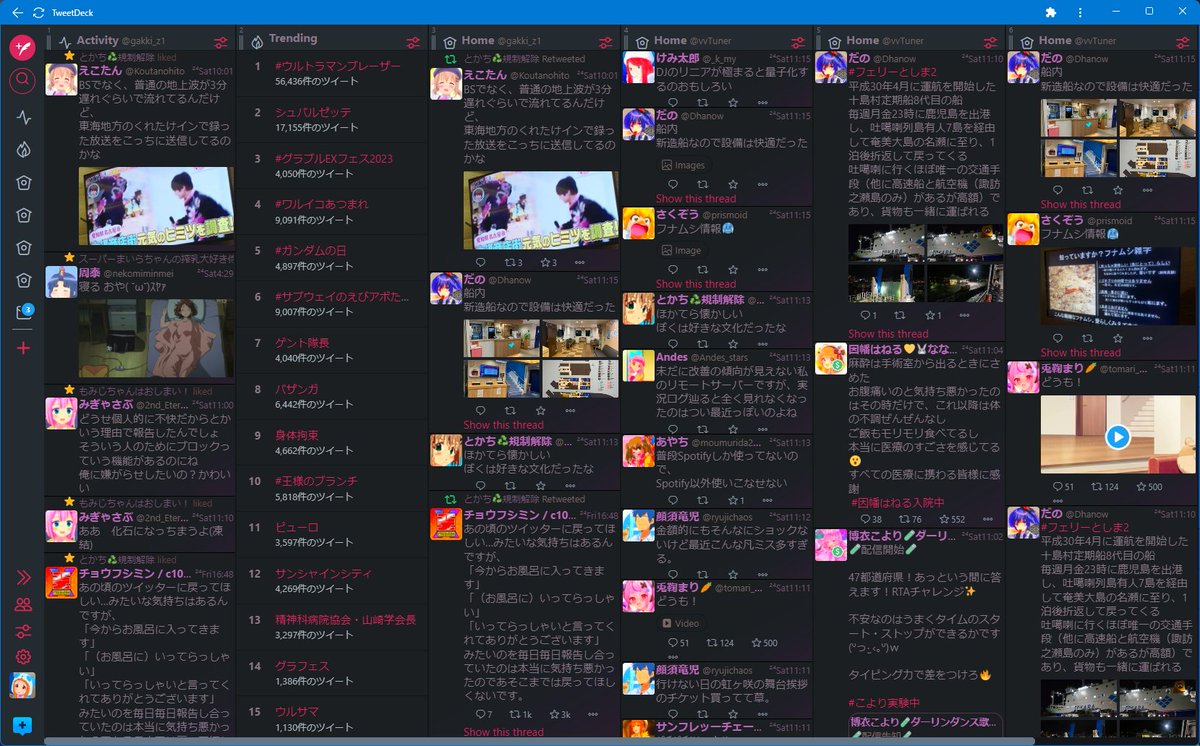Open the TV broadcast photo in Activity column
Screen dimensions: 1200x746
pyautogui.click(x=156, y=207)
